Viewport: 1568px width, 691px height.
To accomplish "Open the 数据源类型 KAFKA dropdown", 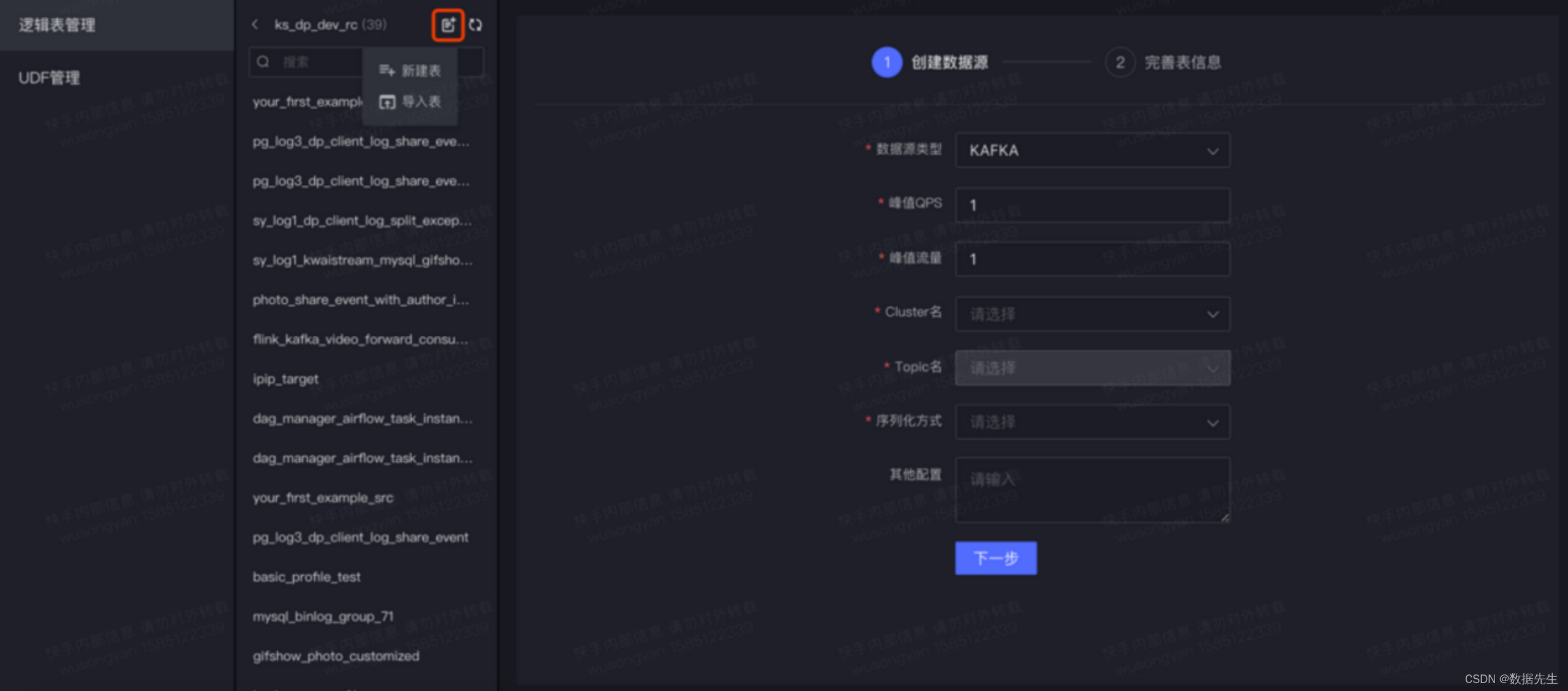I will coord(1092,151).
